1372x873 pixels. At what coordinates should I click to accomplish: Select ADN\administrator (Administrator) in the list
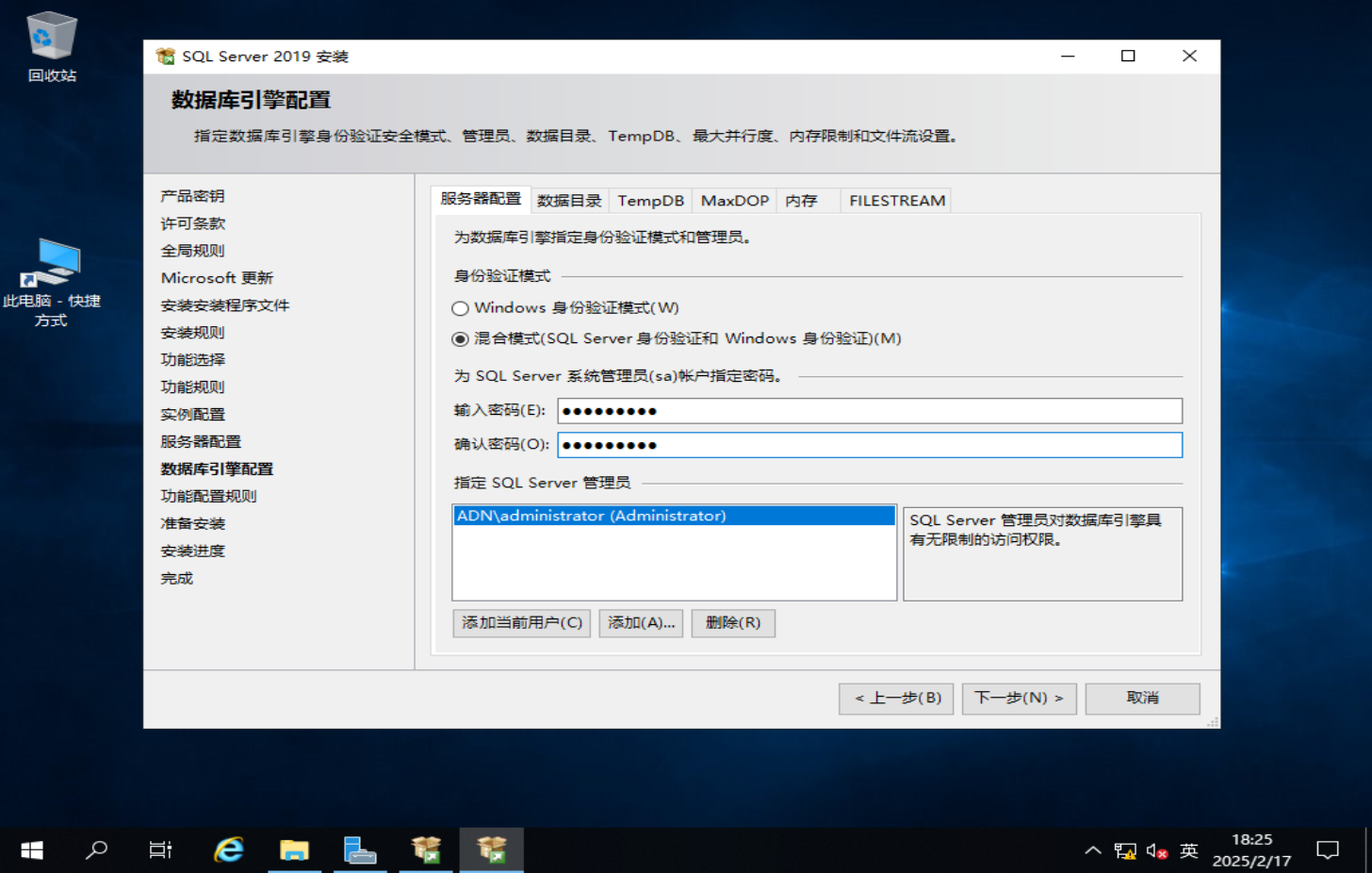pyautogui.click(x=675, y=516)
